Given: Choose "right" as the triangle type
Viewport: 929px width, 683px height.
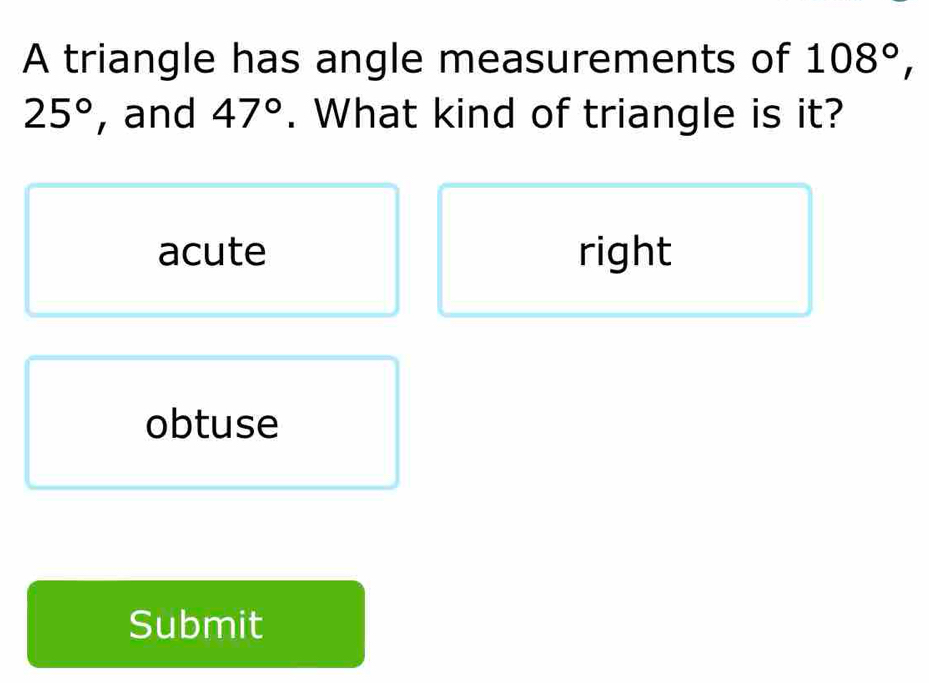Looking at the screenshot, I should 624,250.
